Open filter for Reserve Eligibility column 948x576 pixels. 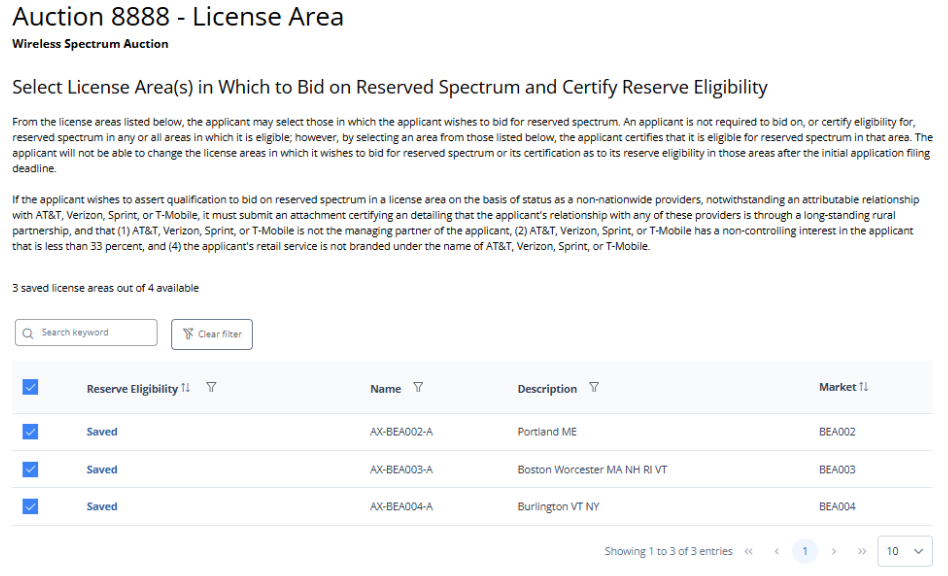tap(211, 388)
